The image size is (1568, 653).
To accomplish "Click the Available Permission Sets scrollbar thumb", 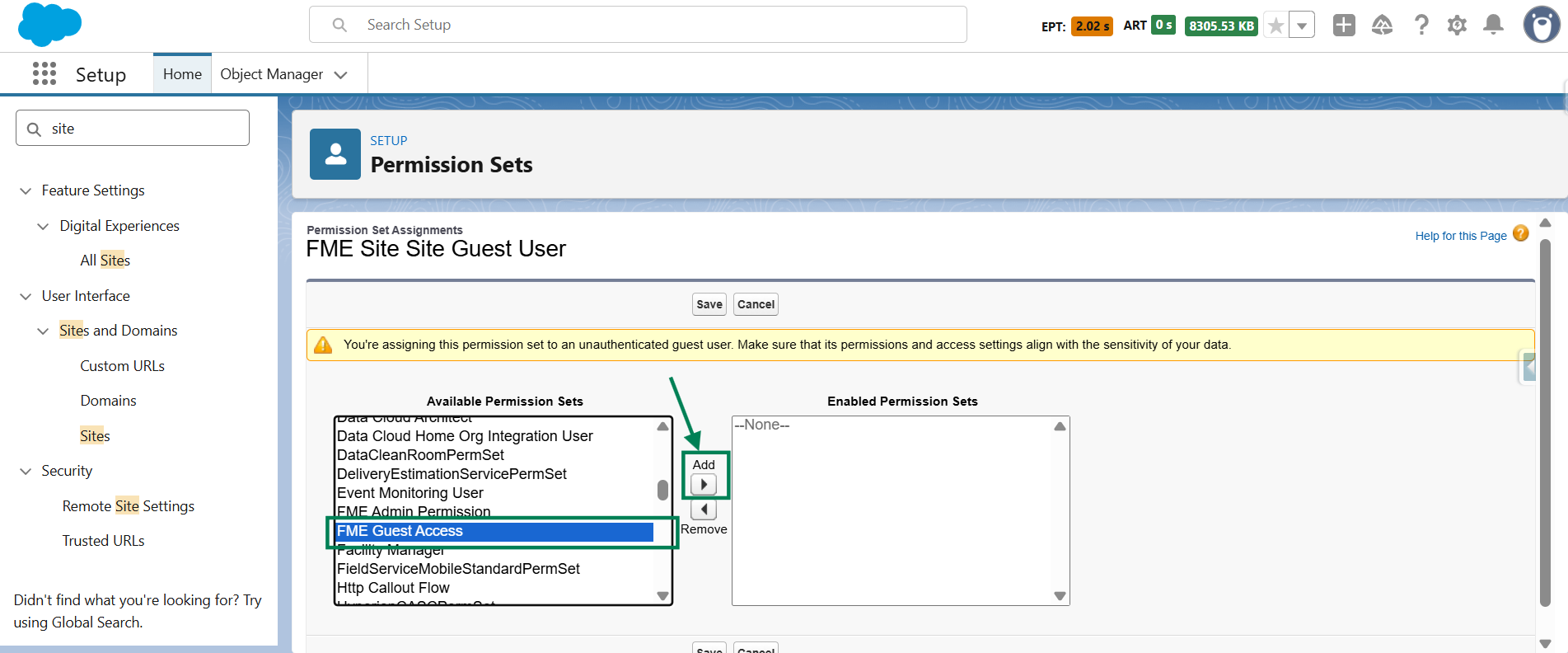I will click(x=662, y=490).
